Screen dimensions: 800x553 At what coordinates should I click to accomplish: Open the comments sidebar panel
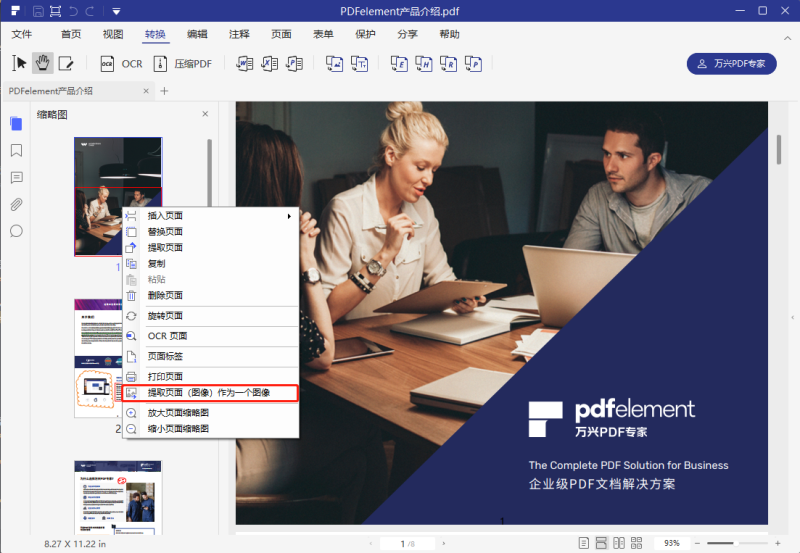[16, 178]
